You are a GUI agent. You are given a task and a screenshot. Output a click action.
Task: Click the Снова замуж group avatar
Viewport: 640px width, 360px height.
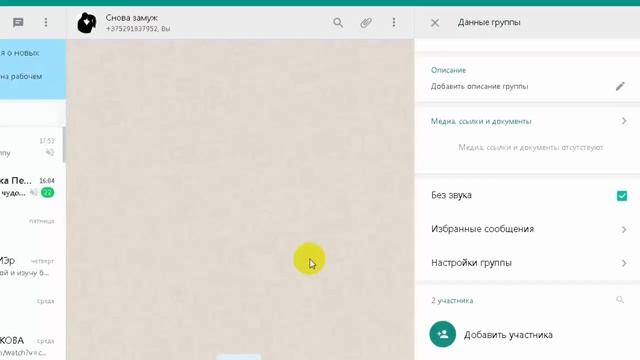tap(87, 23)
